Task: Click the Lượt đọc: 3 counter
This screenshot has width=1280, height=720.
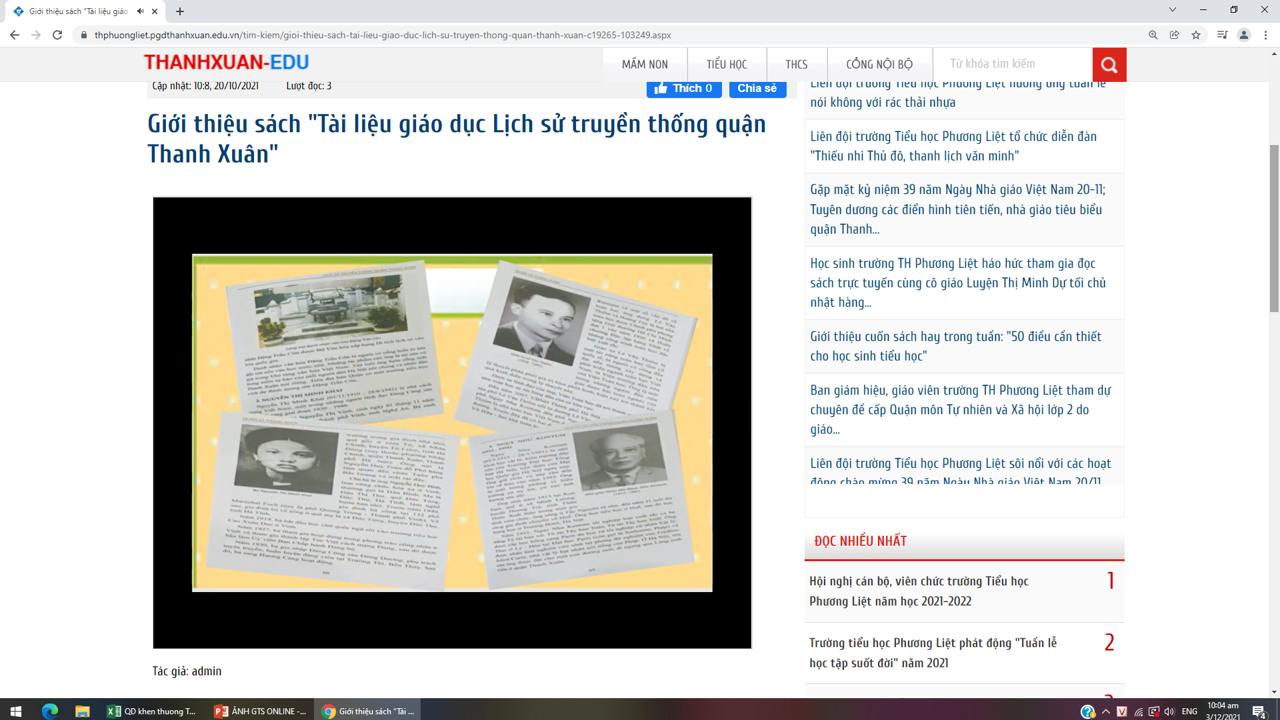Action: pyautogui.click(x=309, y=86)
